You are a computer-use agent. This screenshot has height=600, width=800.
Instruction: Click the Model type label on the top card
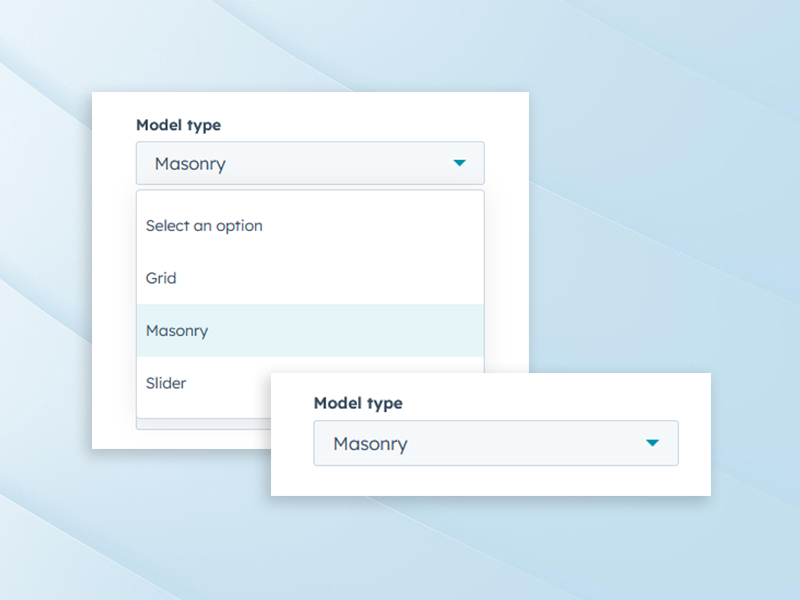pyautogui.click(x=178, y=125)
